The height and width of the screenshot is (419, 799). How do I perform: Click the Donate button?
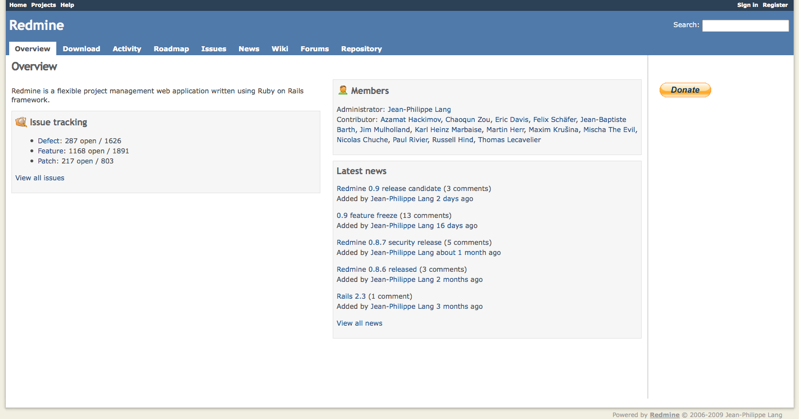coord(685,90)
